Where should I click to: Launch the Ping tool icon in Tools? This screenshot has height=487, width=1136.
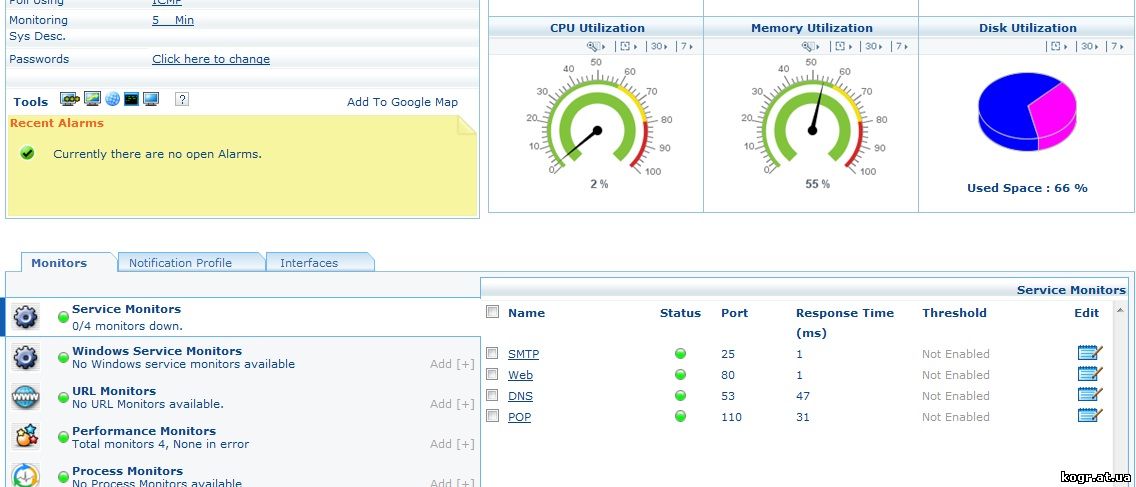pyautogui.click(x=69, y=99)
